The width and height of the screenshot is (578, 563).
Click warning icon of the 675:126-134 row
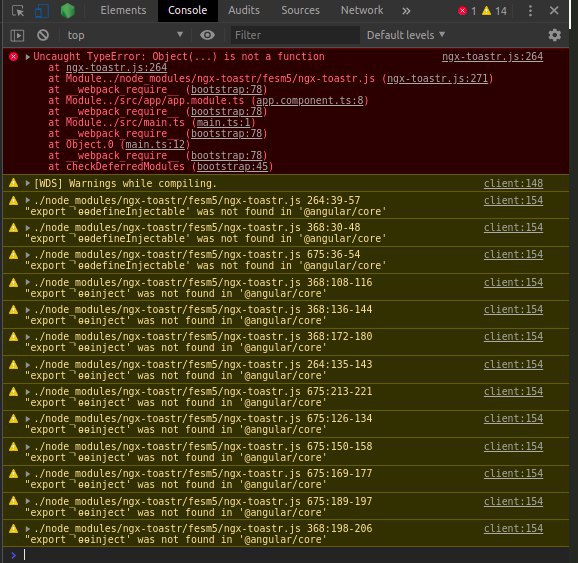click(x=14, y=418)
